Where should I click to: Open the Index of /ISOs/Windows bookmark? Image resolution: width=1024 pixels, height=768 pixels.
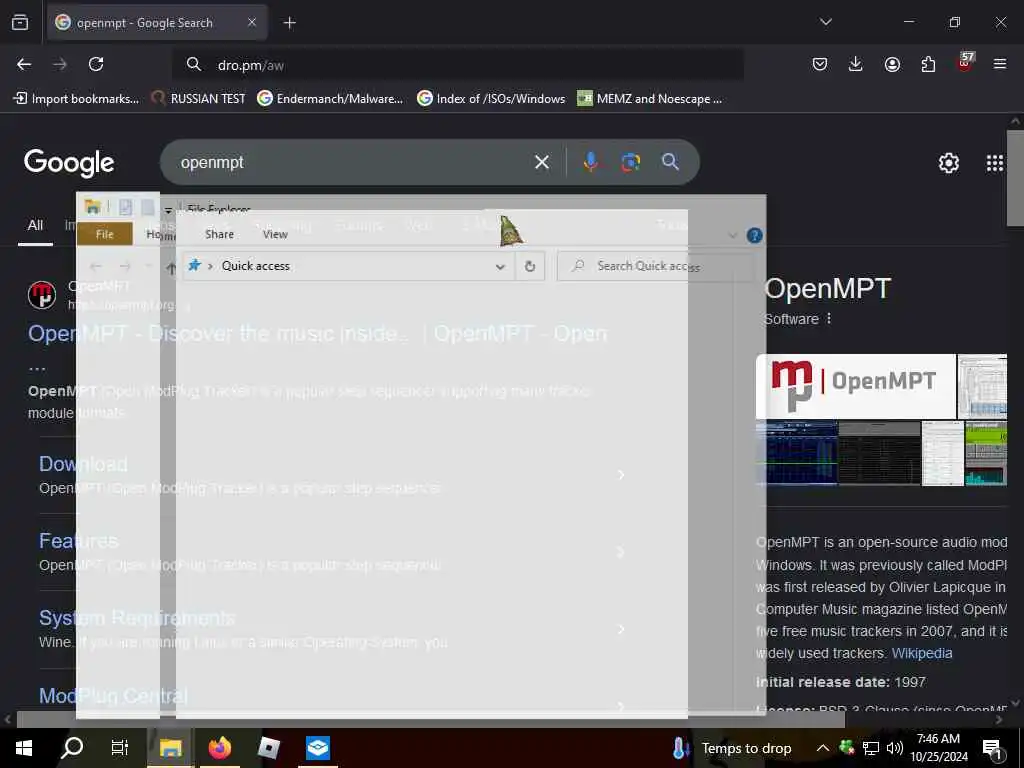click(x=491, y=99)
